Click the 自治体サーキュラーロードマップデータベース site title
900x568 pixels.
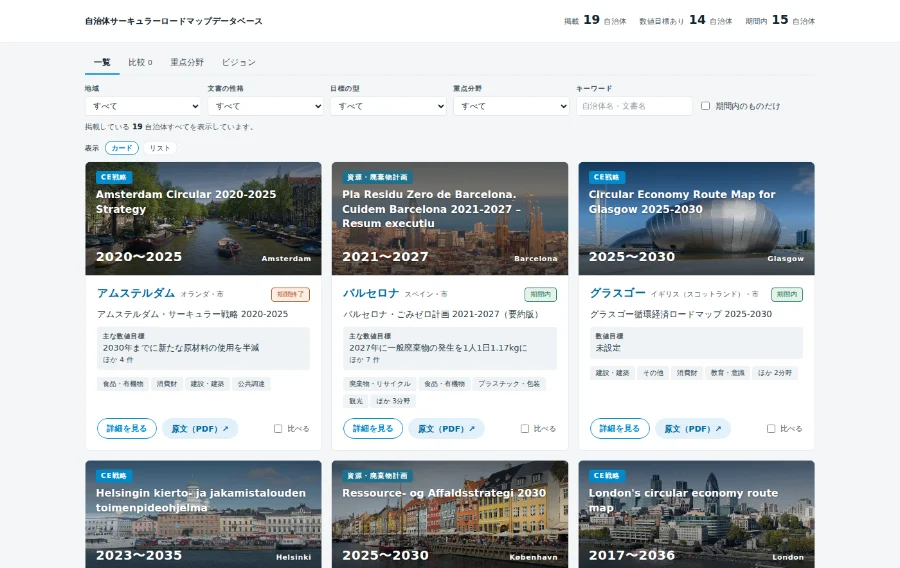(x=174, y=21)
